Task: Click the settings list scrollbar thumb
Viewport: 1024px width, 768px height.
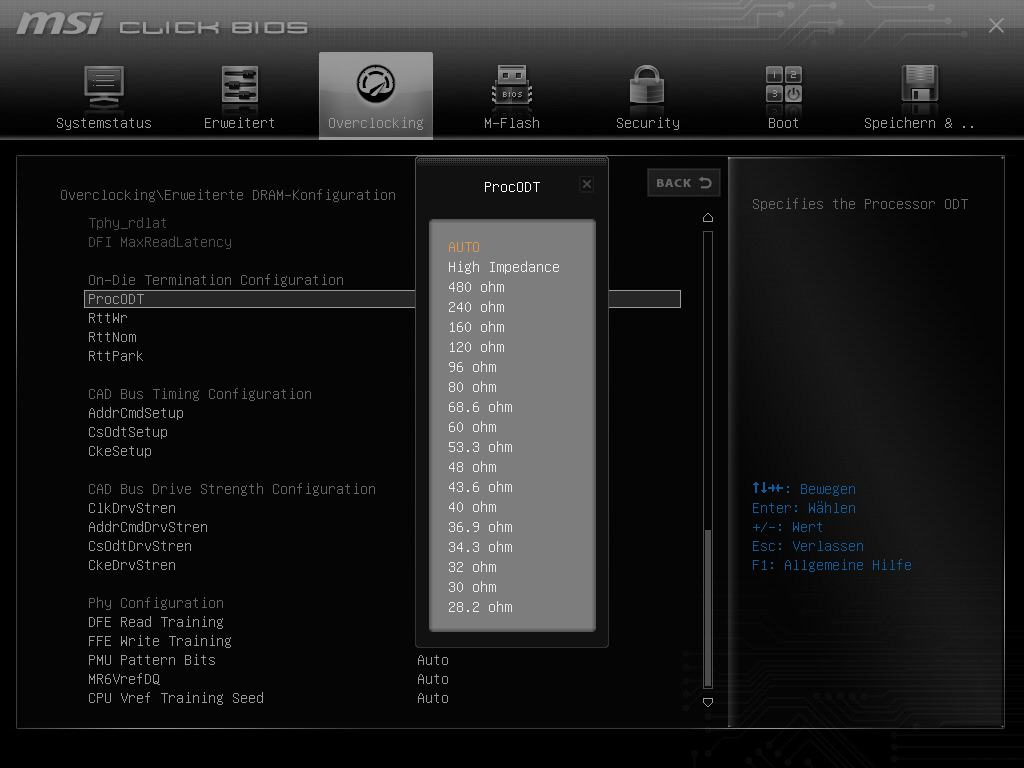Action: (707, 607)
